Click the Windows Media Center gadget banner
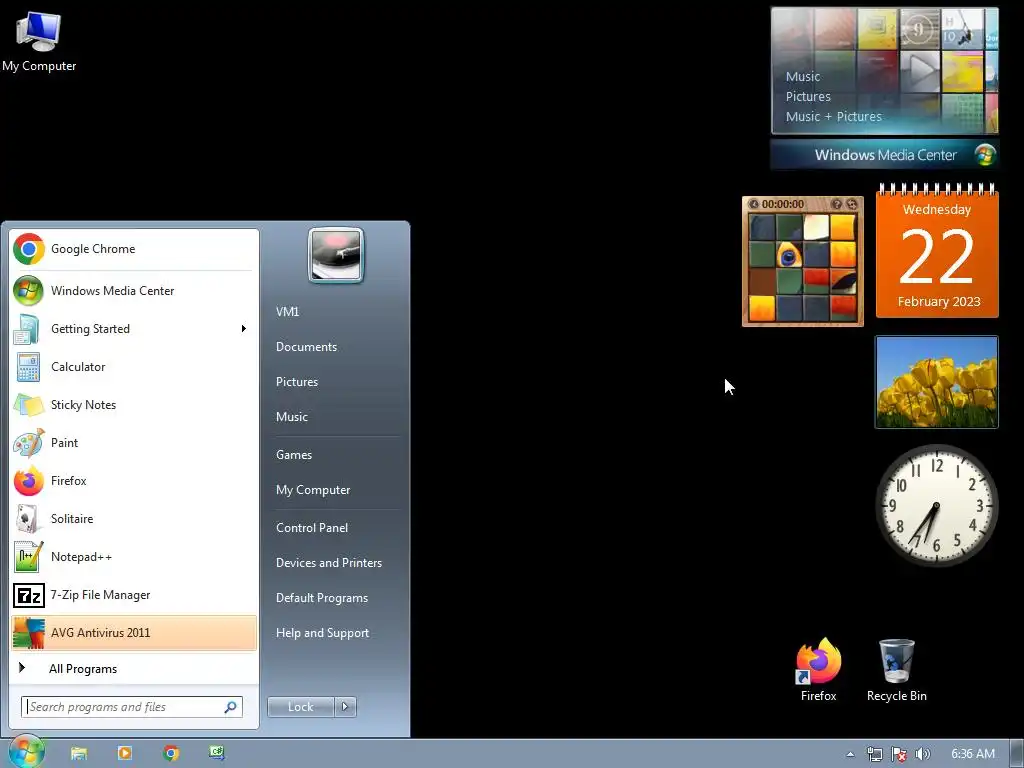 click(x=884, y=155)
